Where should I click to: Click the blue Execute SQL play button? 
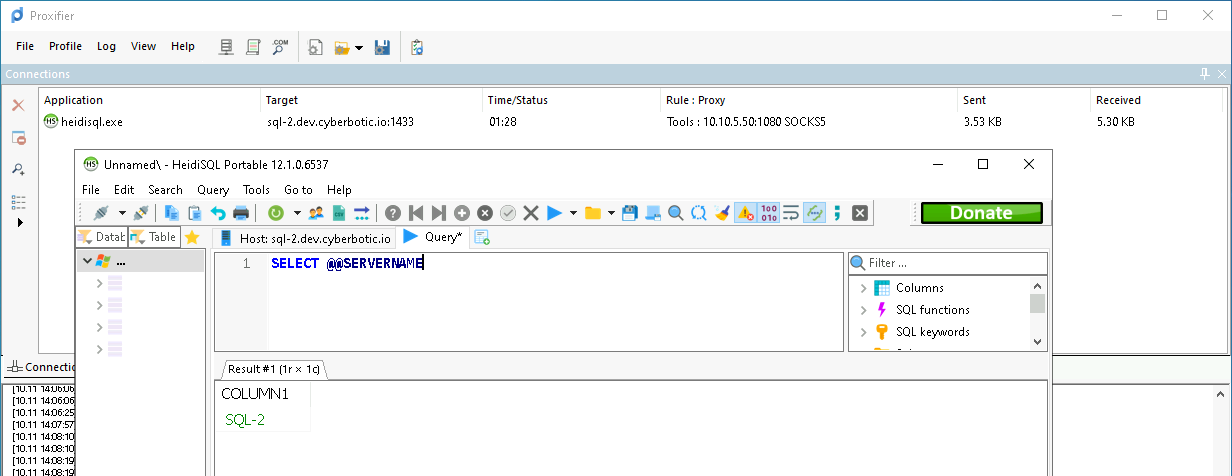tap(554, 213)
